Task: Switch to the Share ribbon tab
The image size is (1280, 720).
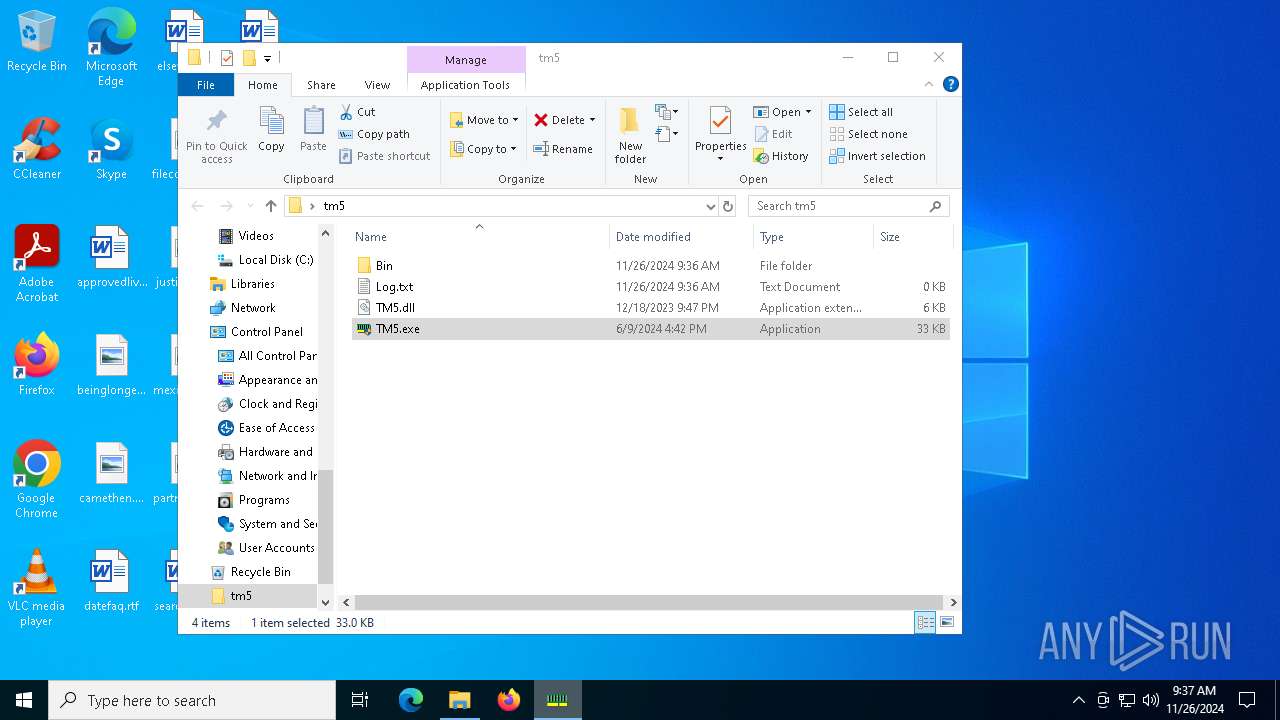Action: click(x=321, y=85)
